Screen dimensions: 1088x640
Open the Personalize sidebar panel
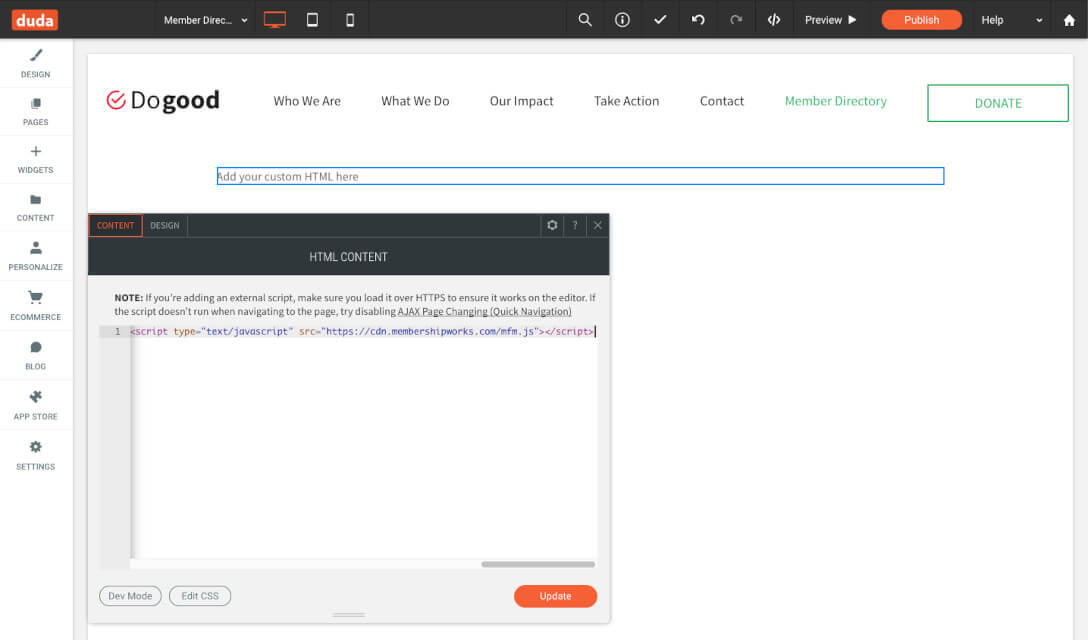click(35, 255)
